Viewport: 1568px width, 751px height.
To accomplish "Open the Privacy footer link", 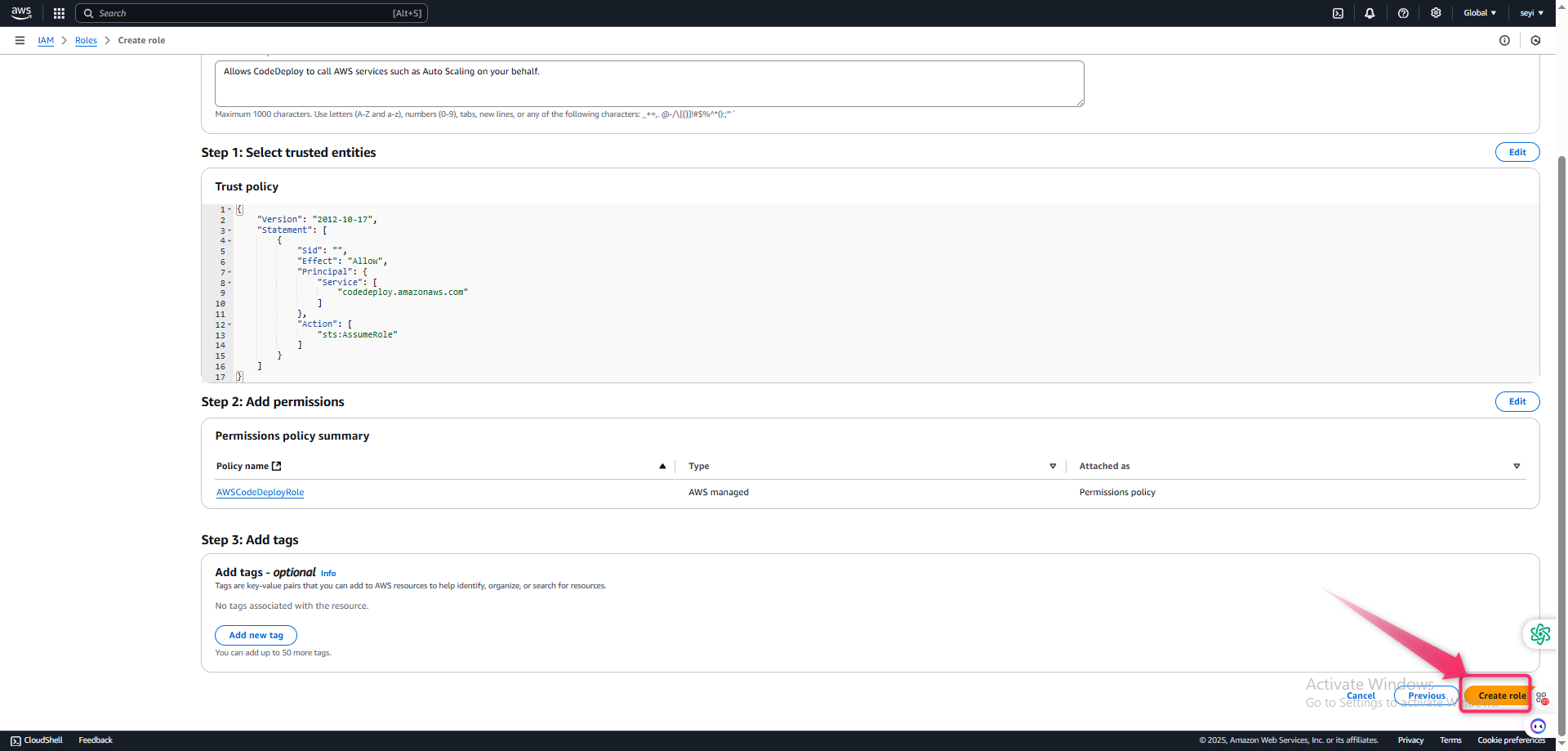I will 1410,740.
